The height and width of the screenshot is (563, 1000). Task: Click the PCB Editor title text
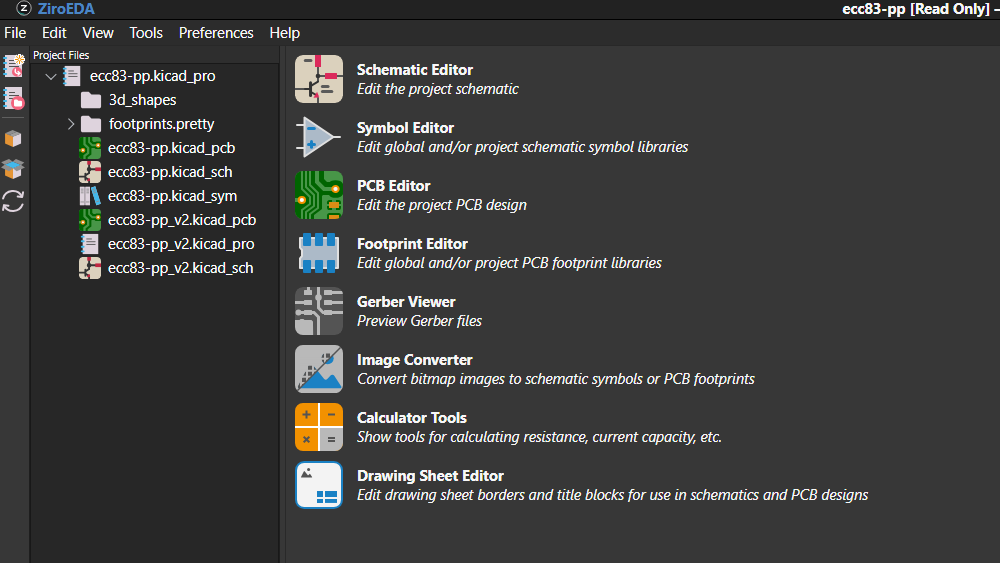coord(393,186)
